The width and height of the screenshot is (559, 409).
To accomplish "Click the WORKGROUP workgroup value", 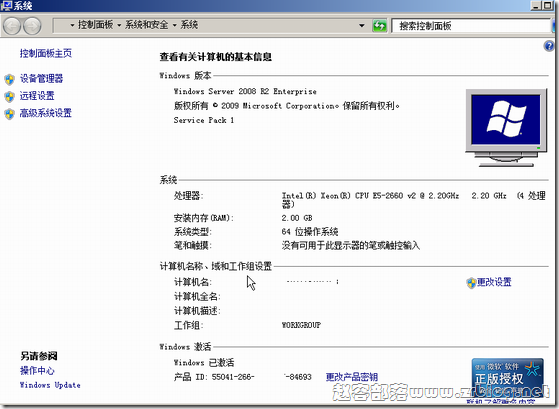I will click(301, 325).
